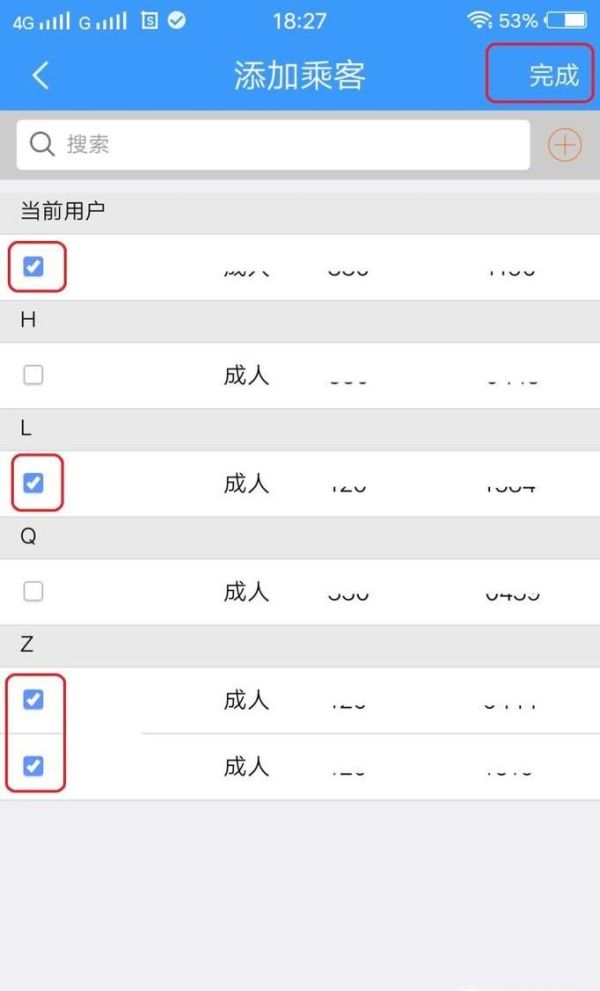Focus the 搜索 search input field
The height and width of the screenshot is (991, 600).
[290, 145]
